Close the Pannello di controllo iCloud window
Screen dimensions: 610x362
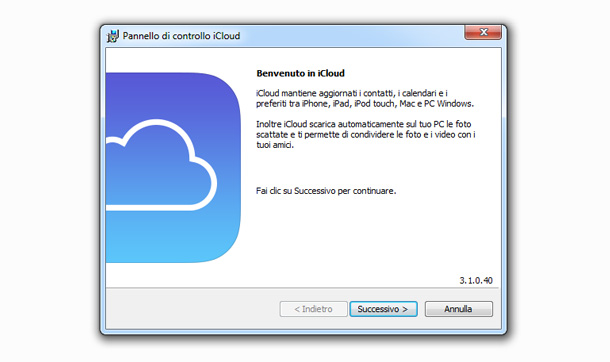483,32
